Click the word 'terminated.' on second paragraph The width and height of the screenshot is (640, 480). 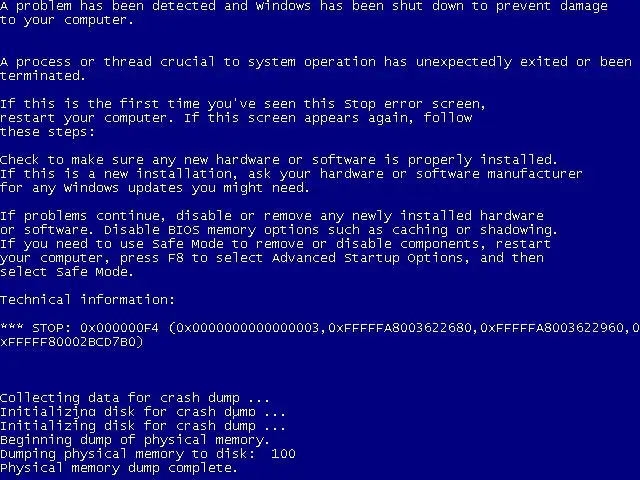[42, 76]
